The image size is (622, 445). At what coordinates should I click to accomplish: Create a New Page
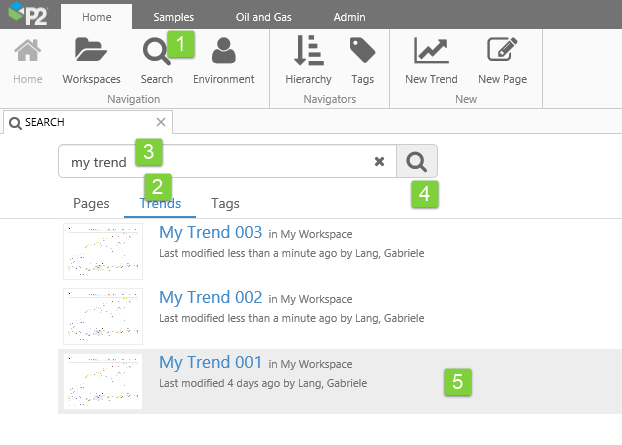point(502,52)
